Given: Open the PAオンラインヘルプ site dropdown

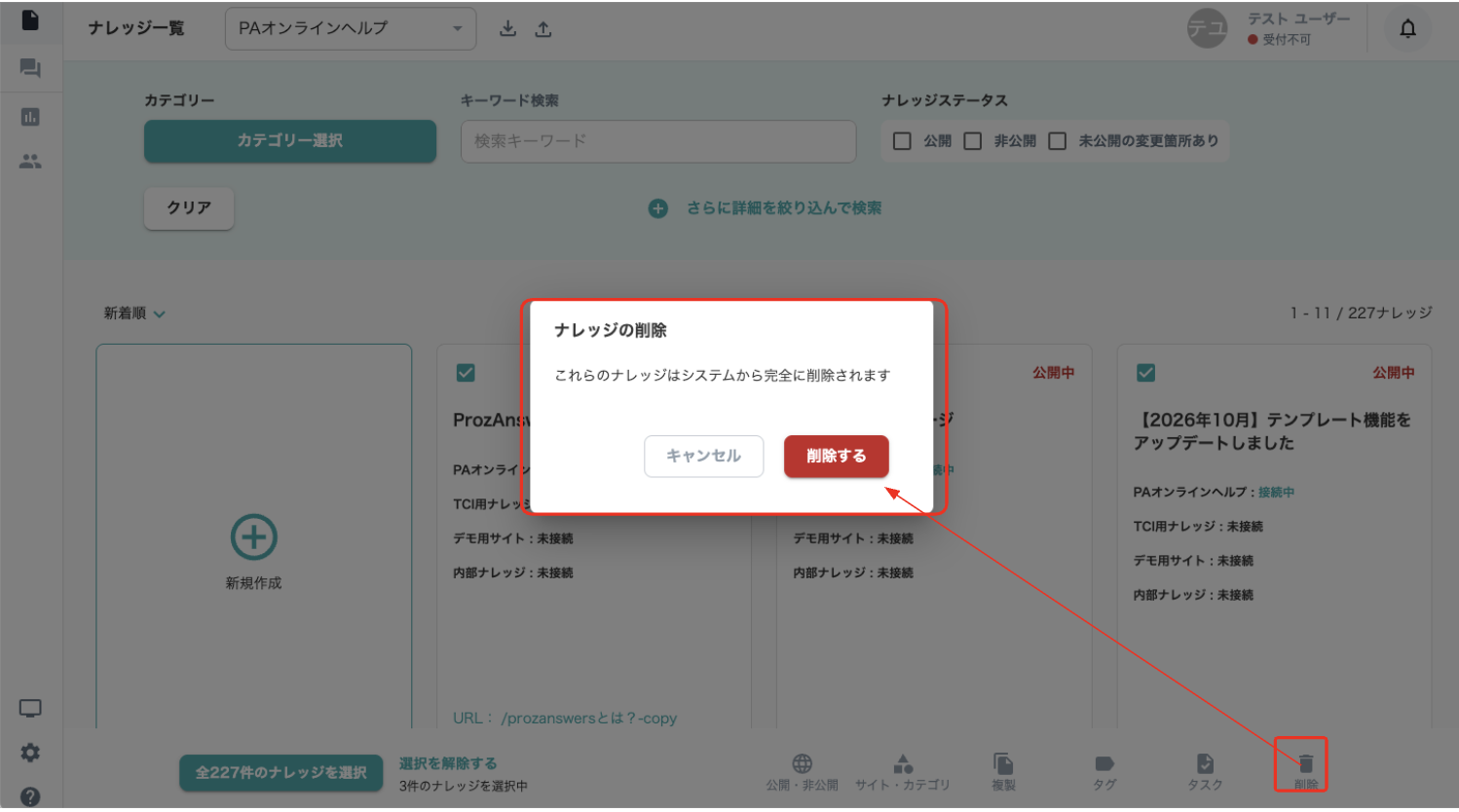Looking at the screenshot, I should [351, 29].
